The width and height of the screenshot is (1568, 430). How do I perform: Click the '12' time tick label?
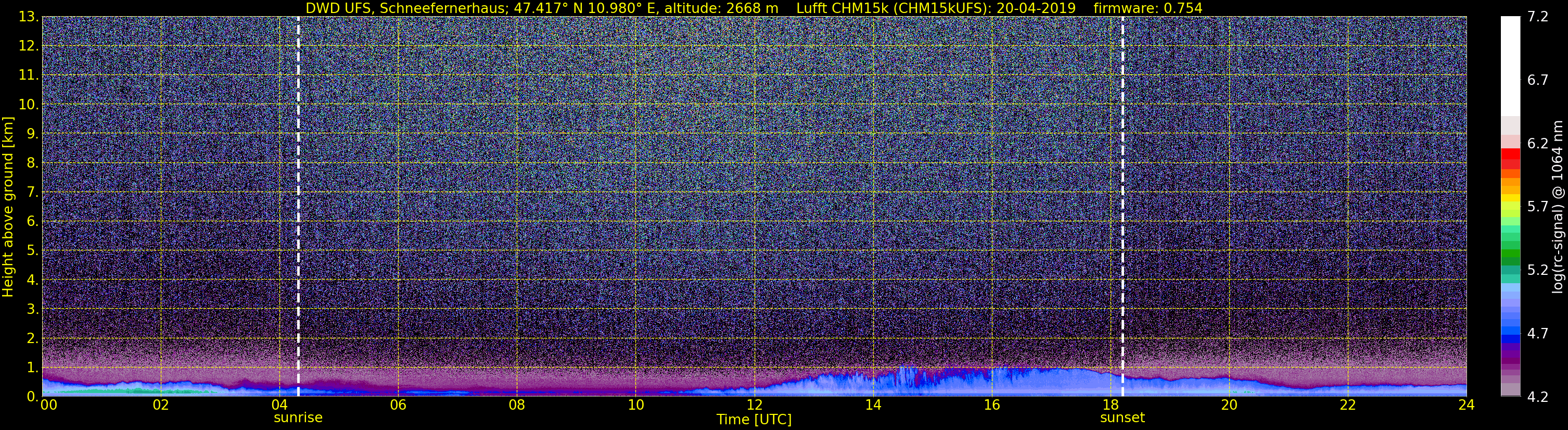754,405
